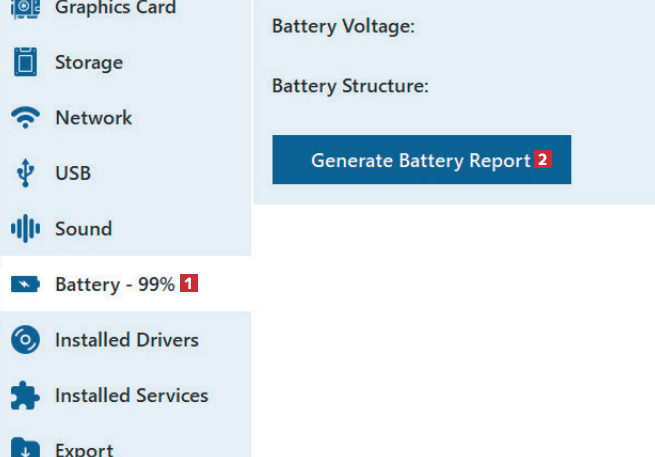Viewport: 655px width, 457px height.
Task: Click the Storage drive icon
Action: [x=25, y=62]
